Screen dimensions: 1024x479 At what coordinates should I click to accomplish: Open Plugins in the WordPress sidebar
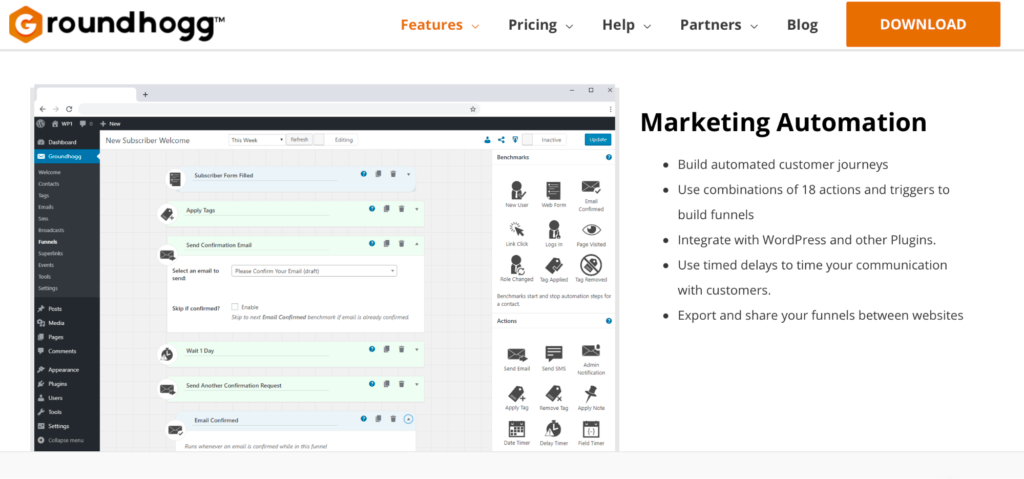click(x=52, y=384)
